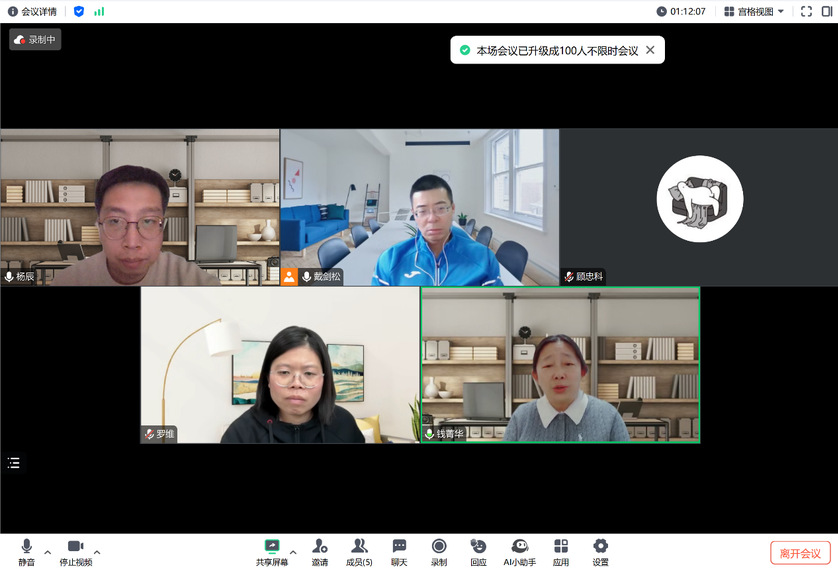Image resolution: width=838 pixels, height=571 pixels.
Task: Open the 聊天 chat panel
Action: coord(399,551)
